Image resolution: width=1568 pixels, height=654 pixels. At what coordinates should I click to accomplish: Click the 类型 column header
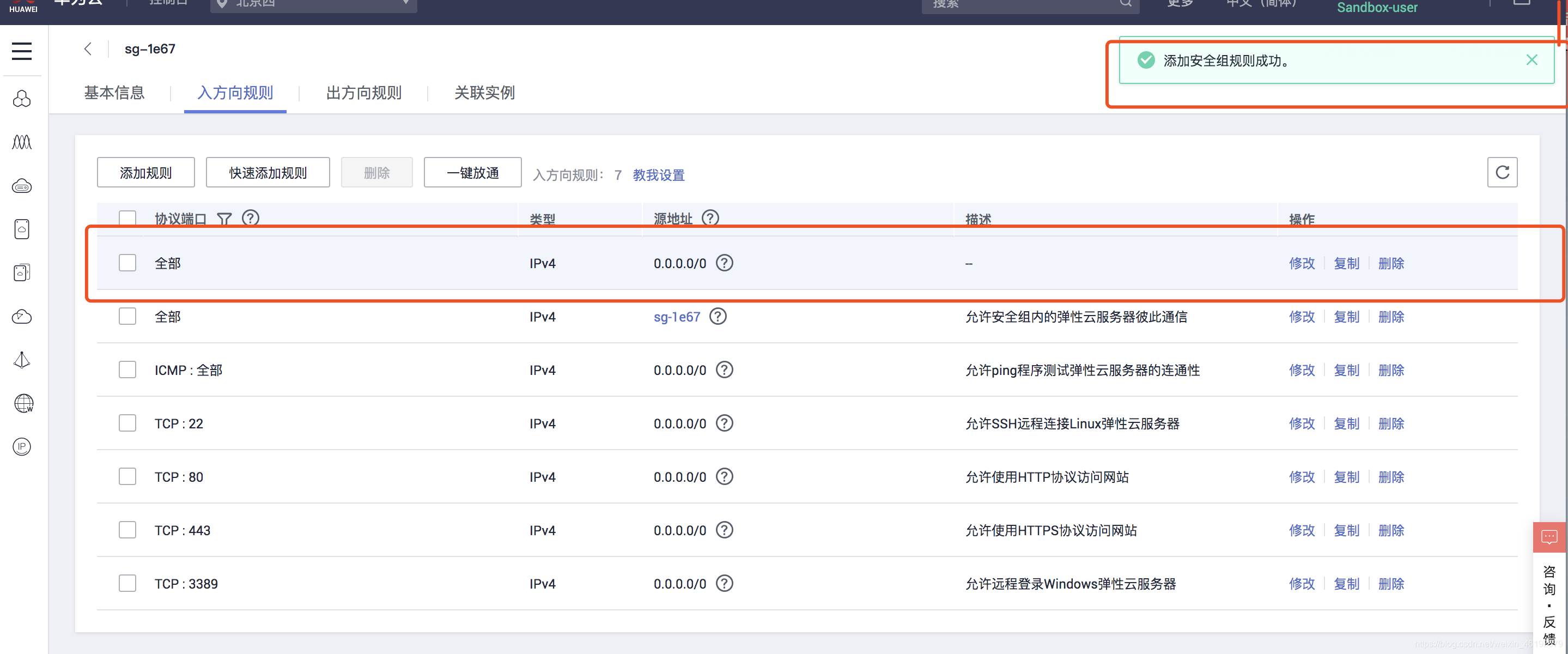click(x=542, y=219)
